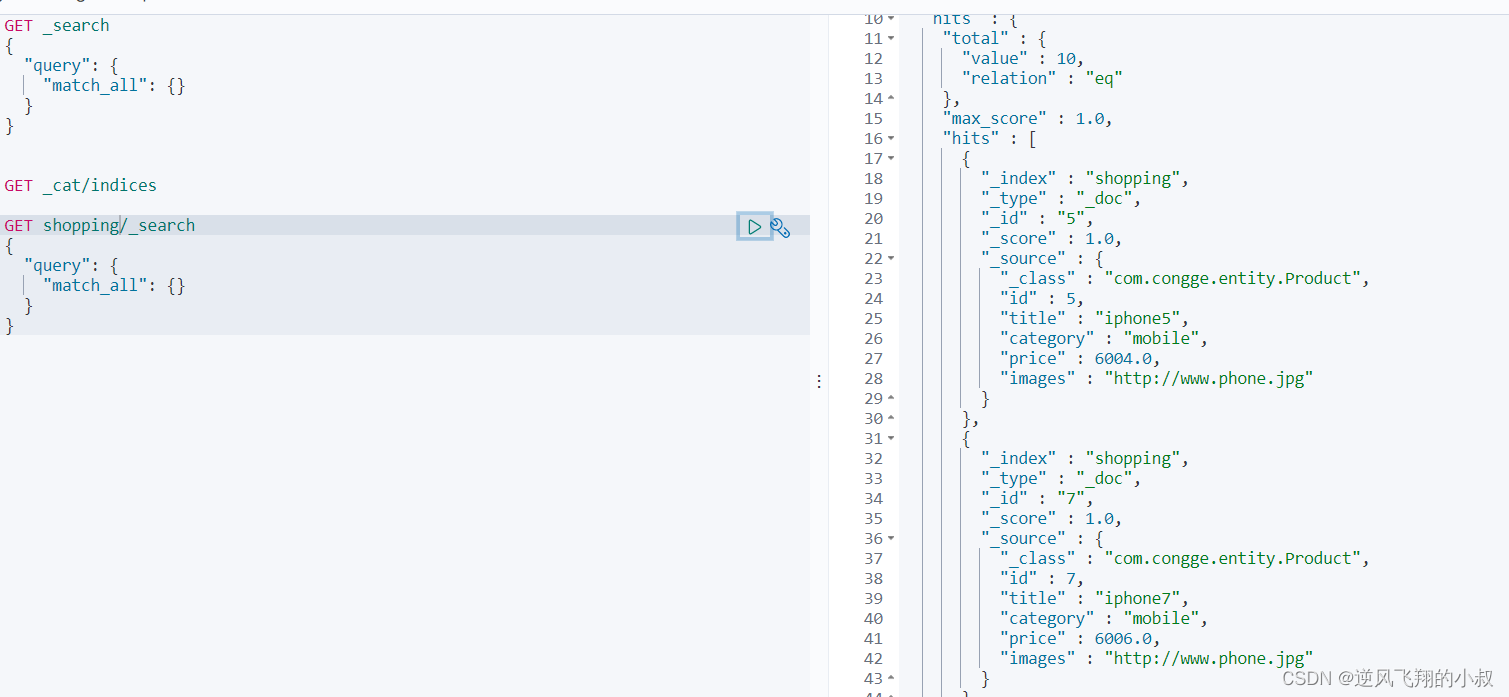Screen dimensions: 1509x697
Task: Click "category" : "mobile" at line 40
Action: 1104,619
